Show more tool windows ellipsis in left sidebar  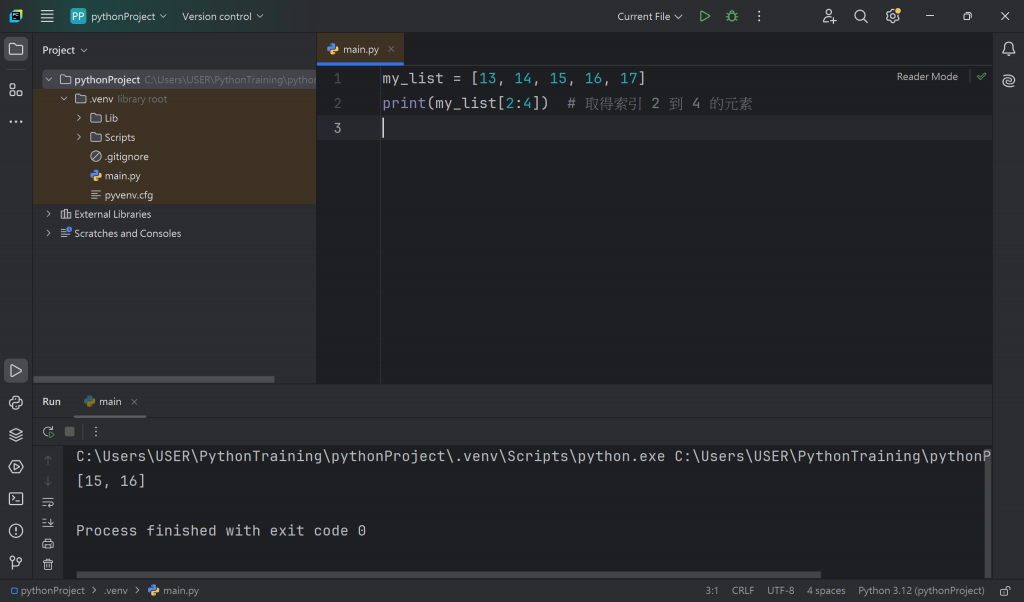click(16, 121)
